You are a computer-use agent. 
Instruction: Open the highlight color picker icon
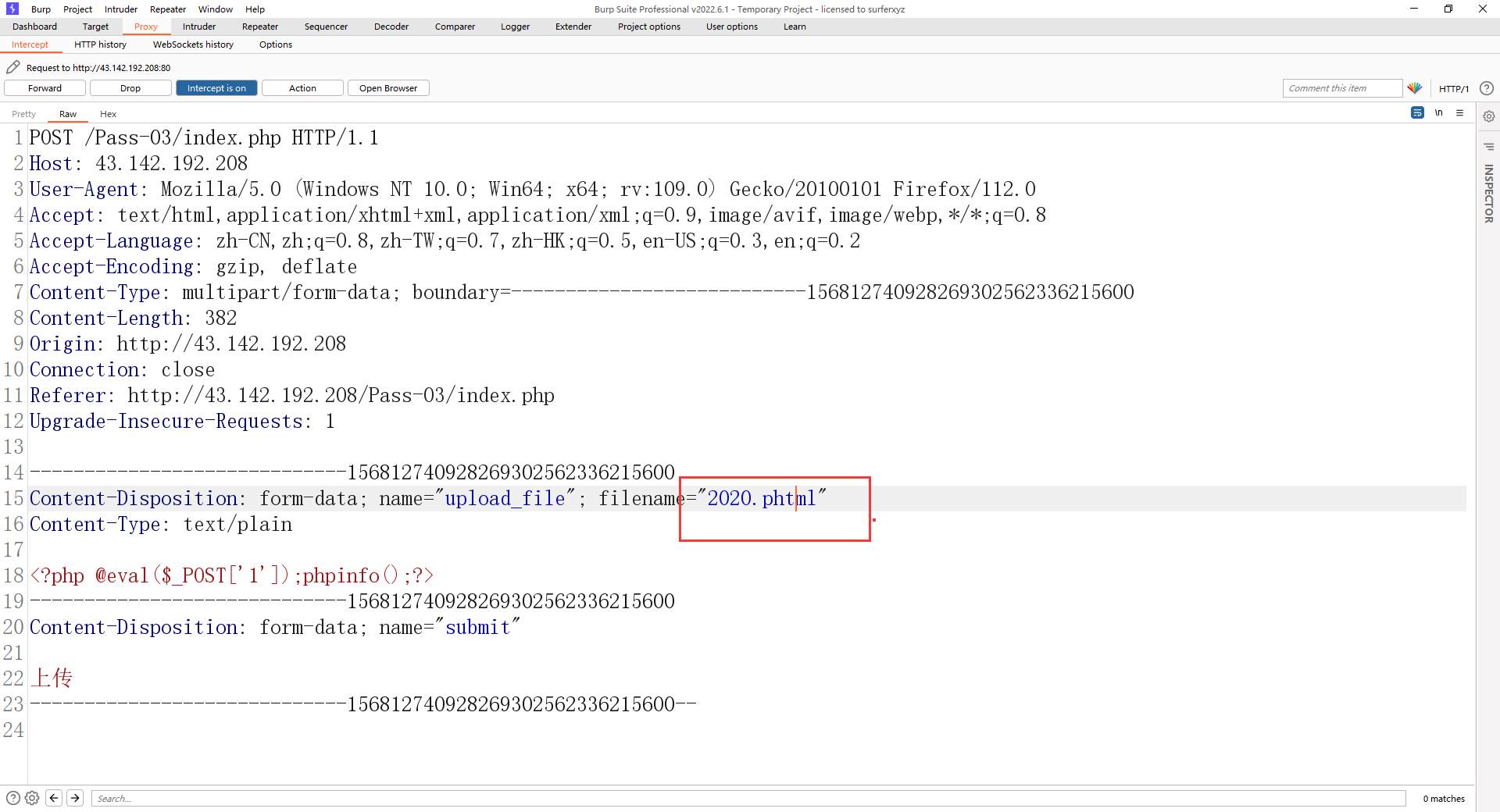1415,88
